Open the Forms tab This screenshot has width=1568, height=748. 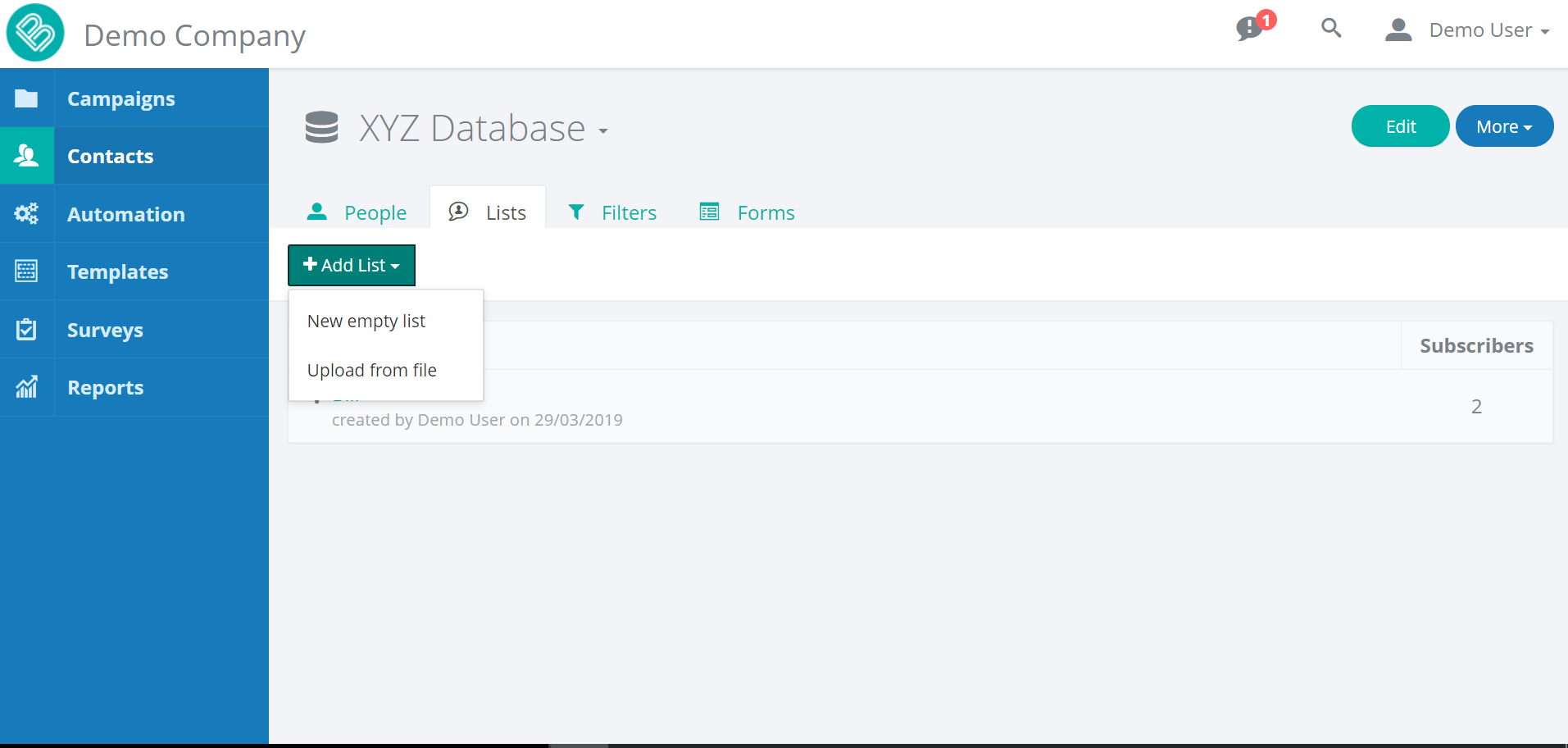(x=748, y=212)
